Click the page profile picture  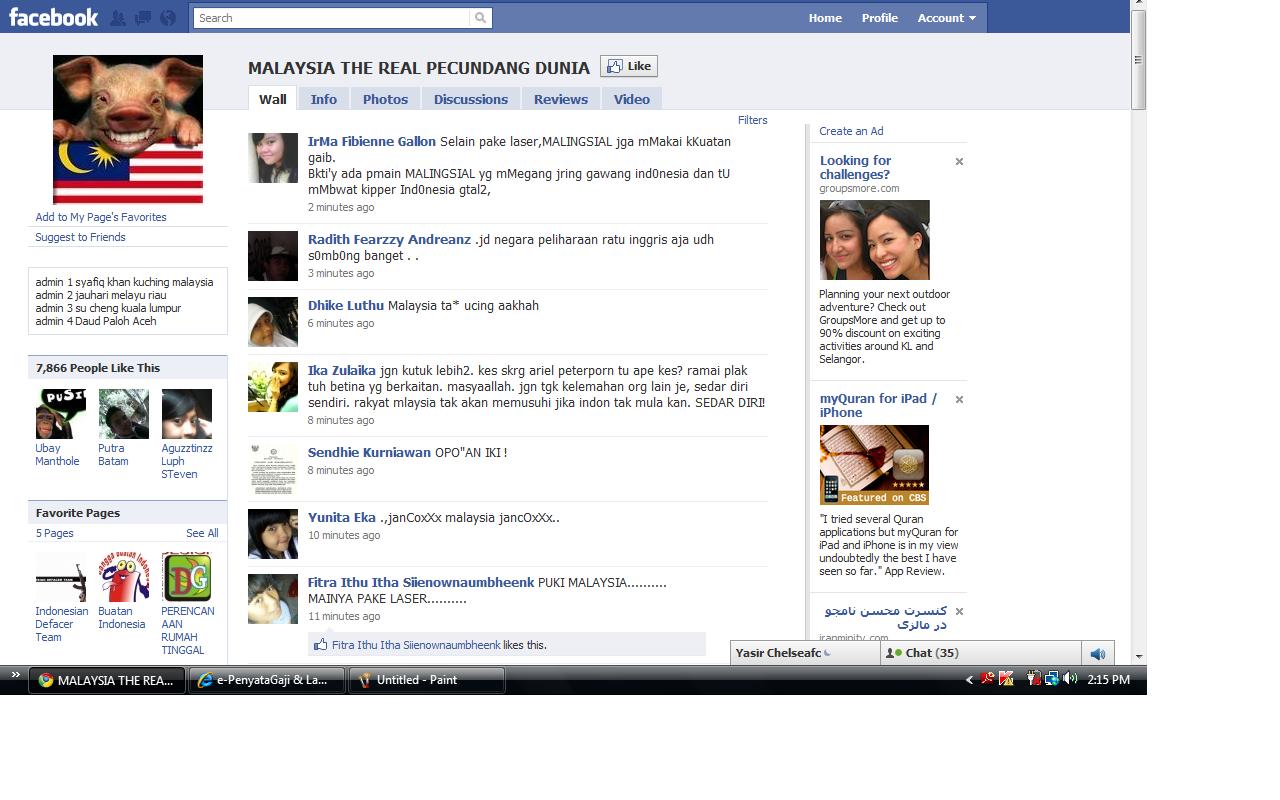point(128,130)
